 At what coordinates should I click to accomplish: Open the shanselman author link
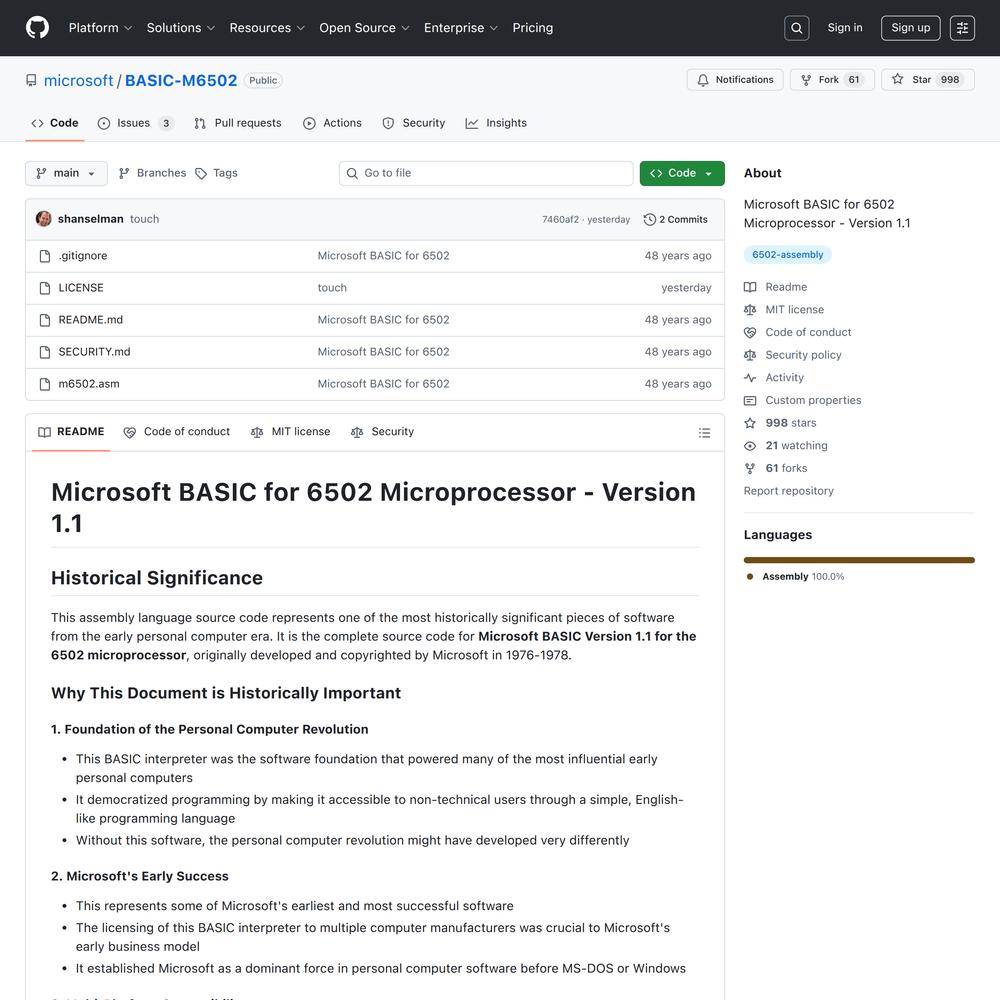(x=91, y=219)
